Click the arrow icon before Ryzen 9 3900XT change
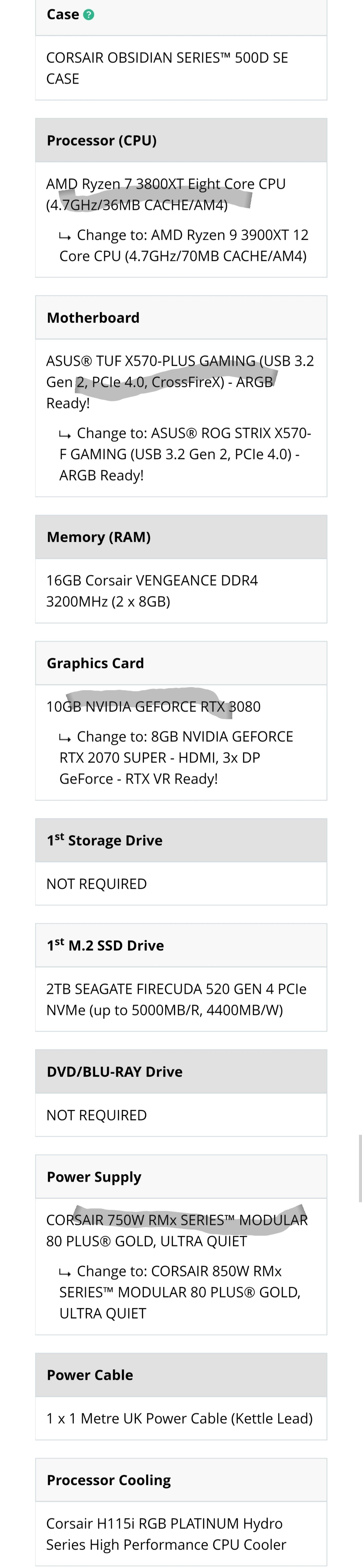 click(x=65, y=236)
